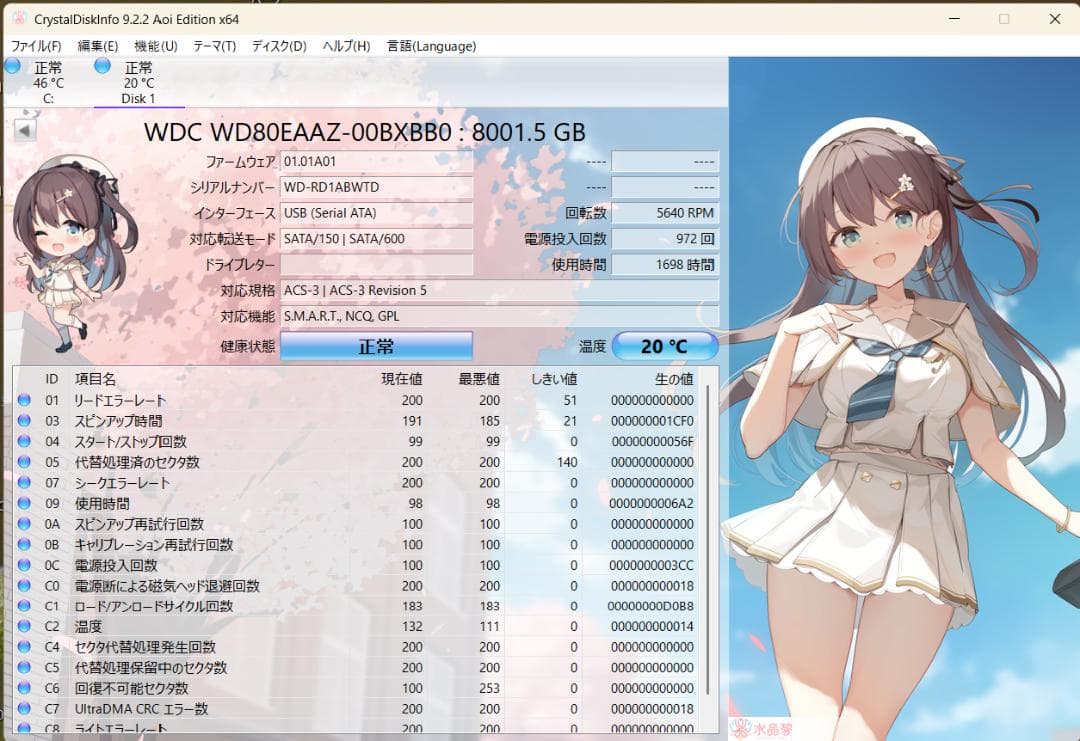Click the status dot for C1 ロード/アンロードサイクル回数
This screenshot has width=1080, height=741.
pyautogui.click(x=24, y=606)
